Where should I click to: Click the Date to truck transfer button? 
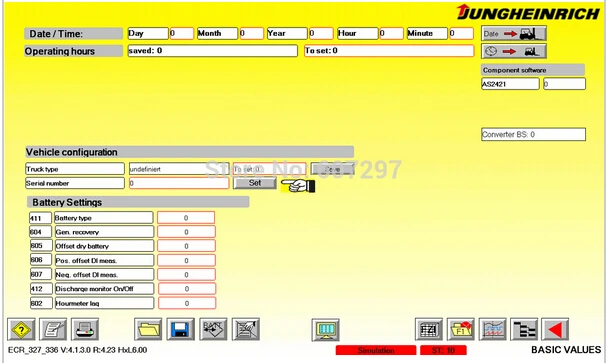coord(514,34)
